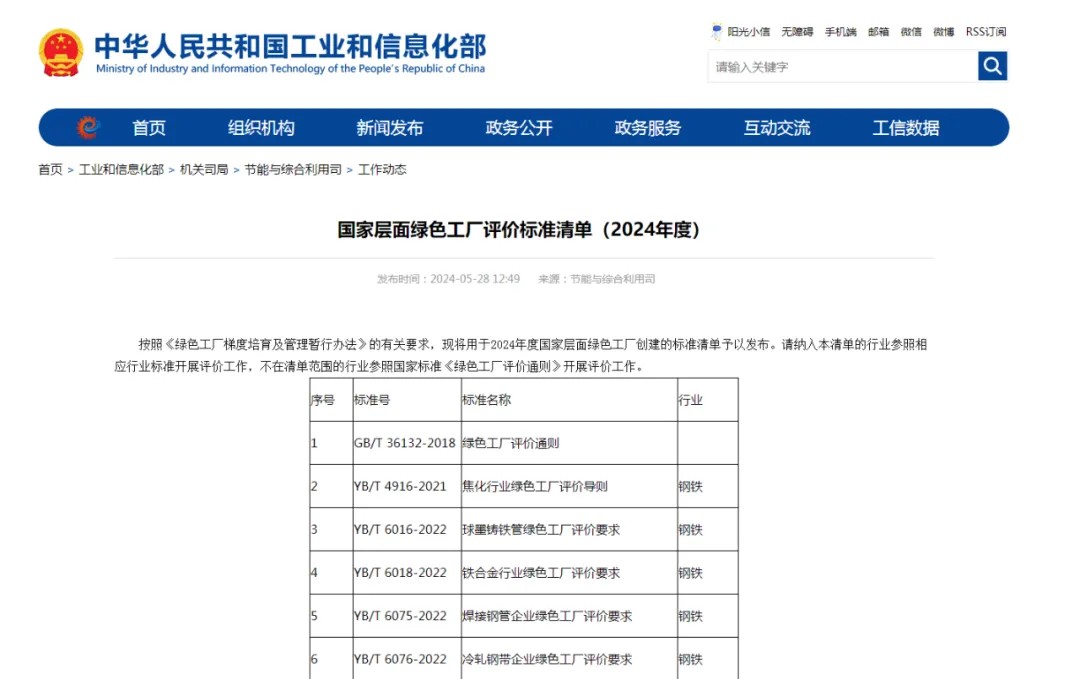Open the 工信数据 menu item

[x=906, y=128]
